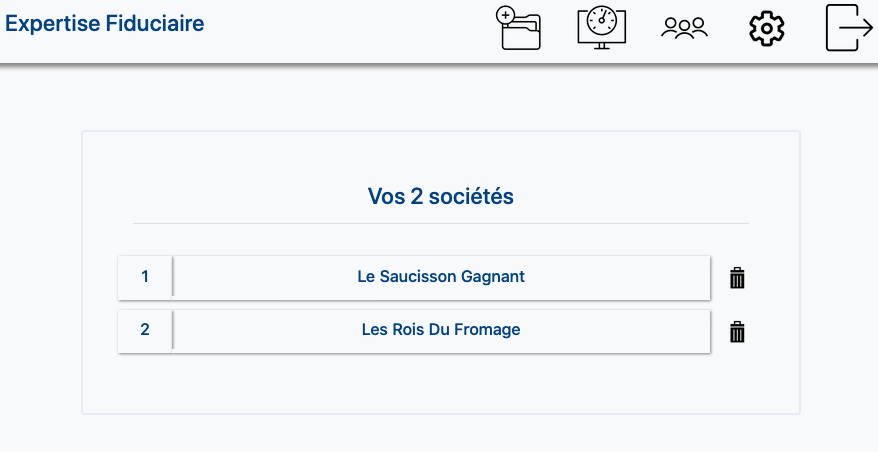
Task: Open the Le Saucisson Gagnant company
Action: [x=441, y=277]
